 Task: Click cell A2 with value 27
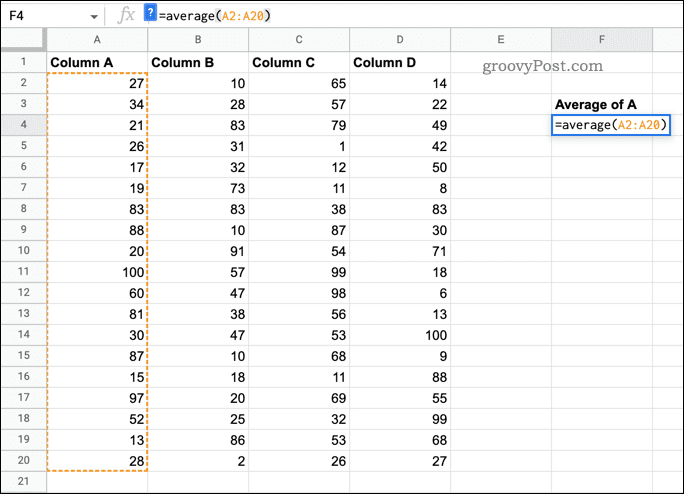point(97,83)
